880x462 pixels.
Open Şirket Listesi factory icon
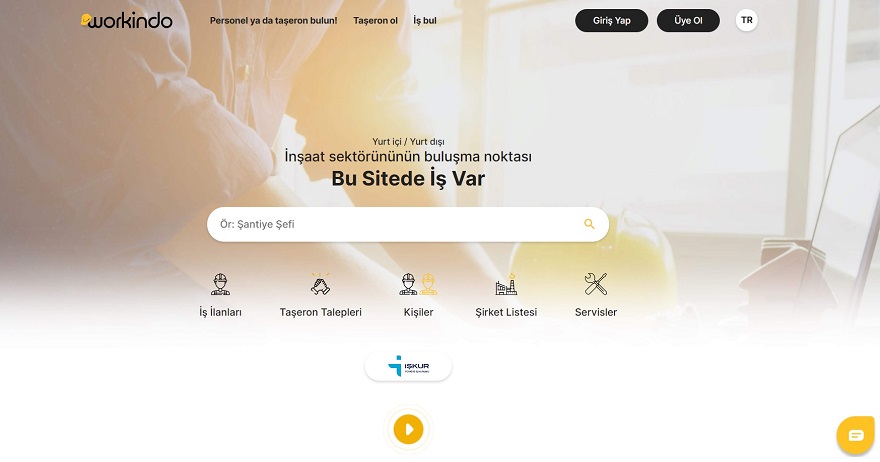[x=506, y=284]
